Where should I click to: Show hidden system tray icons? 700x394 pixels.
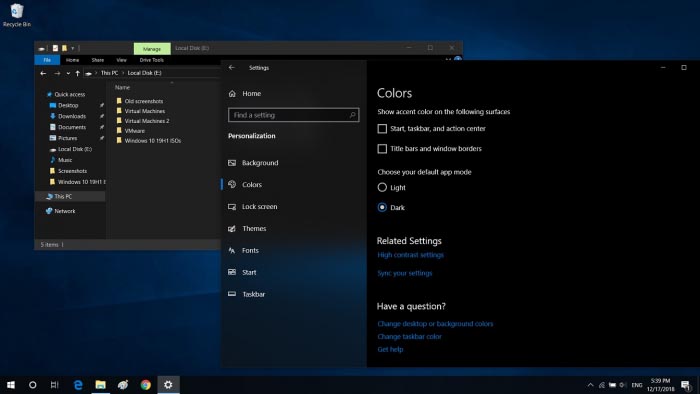tap(590, 385)
